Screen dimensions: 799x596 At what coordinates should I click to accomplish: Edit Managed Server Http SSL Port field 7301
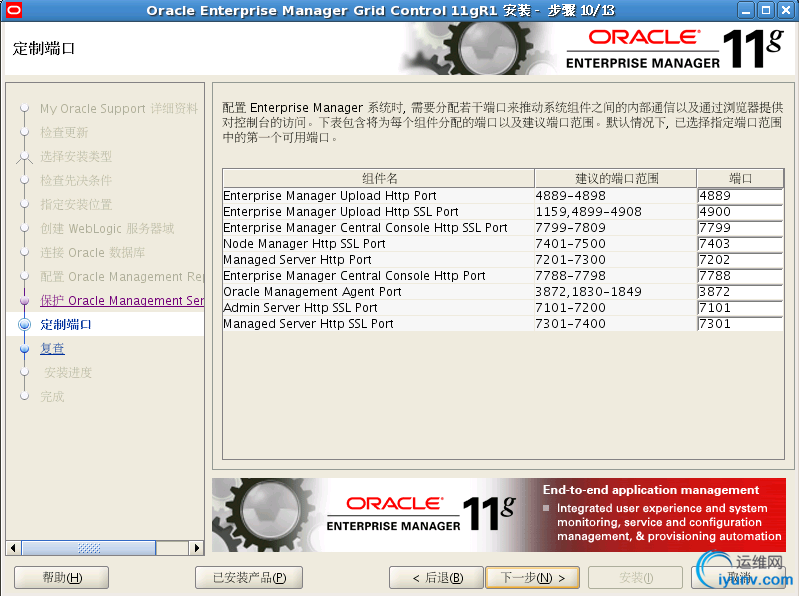pos(740,324)
